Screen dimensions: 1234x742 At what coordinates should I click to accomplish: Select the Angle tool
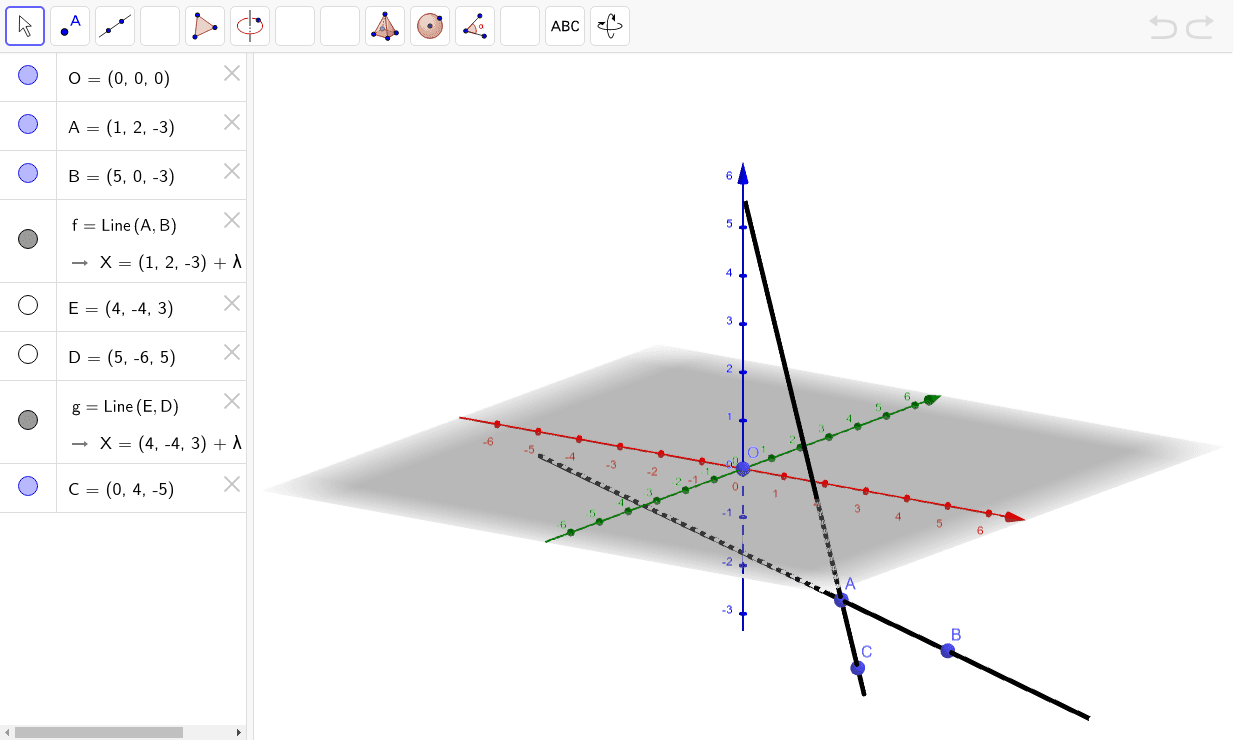[x=475, y=26]
